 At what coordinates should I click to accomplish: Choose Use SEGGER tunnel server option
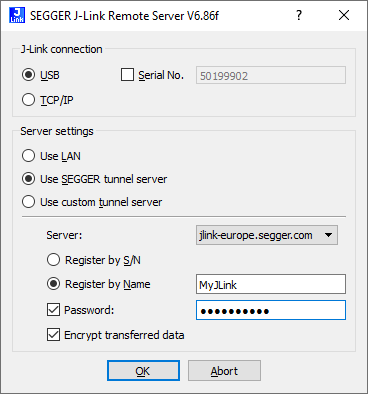pos(28,179)
